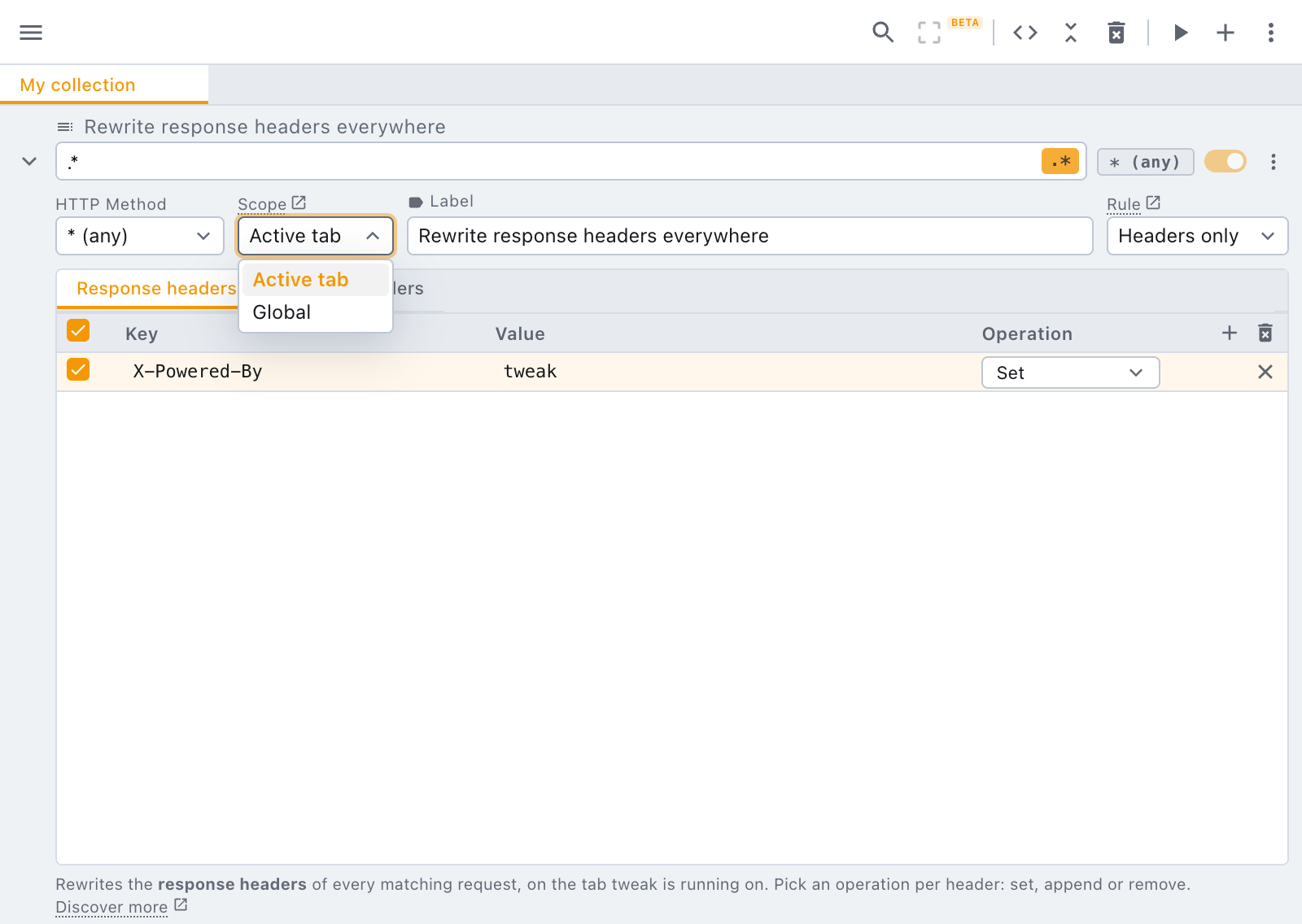The image size is (1302, 924).
Task: Add a new rule with top plus icon
Action: 1226,33
